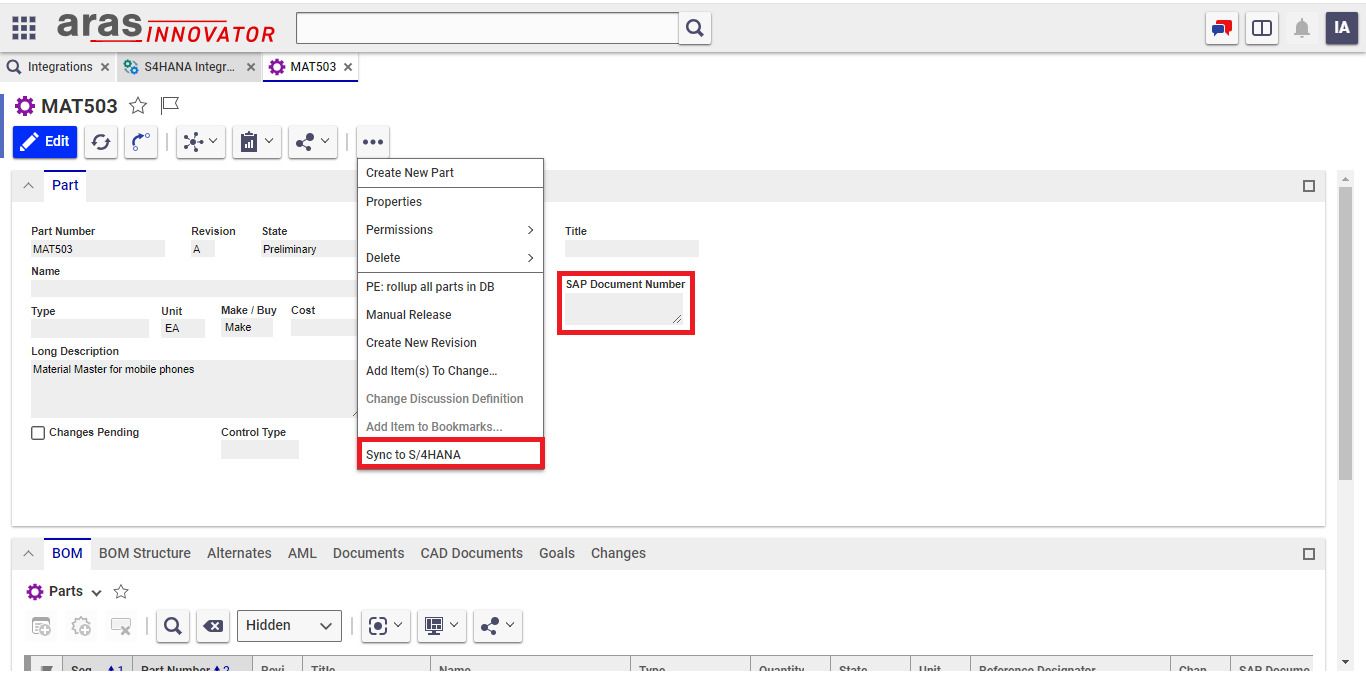Open the Alternates tab
1366x682 pixels.
(x=239, y=553)
